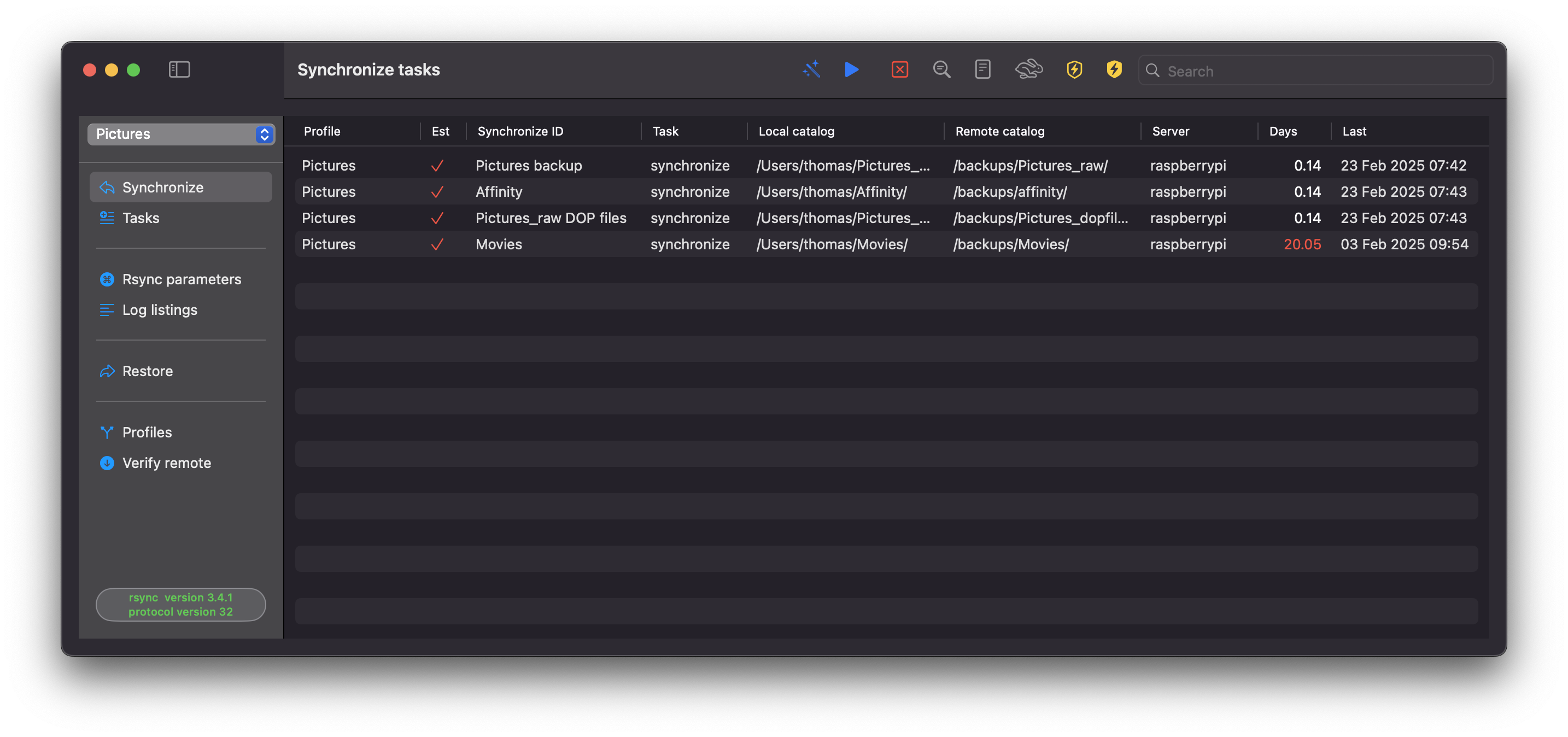Click the Days column header
The height and width of the screenshot is (737, 1568).
click(1283, 131)
